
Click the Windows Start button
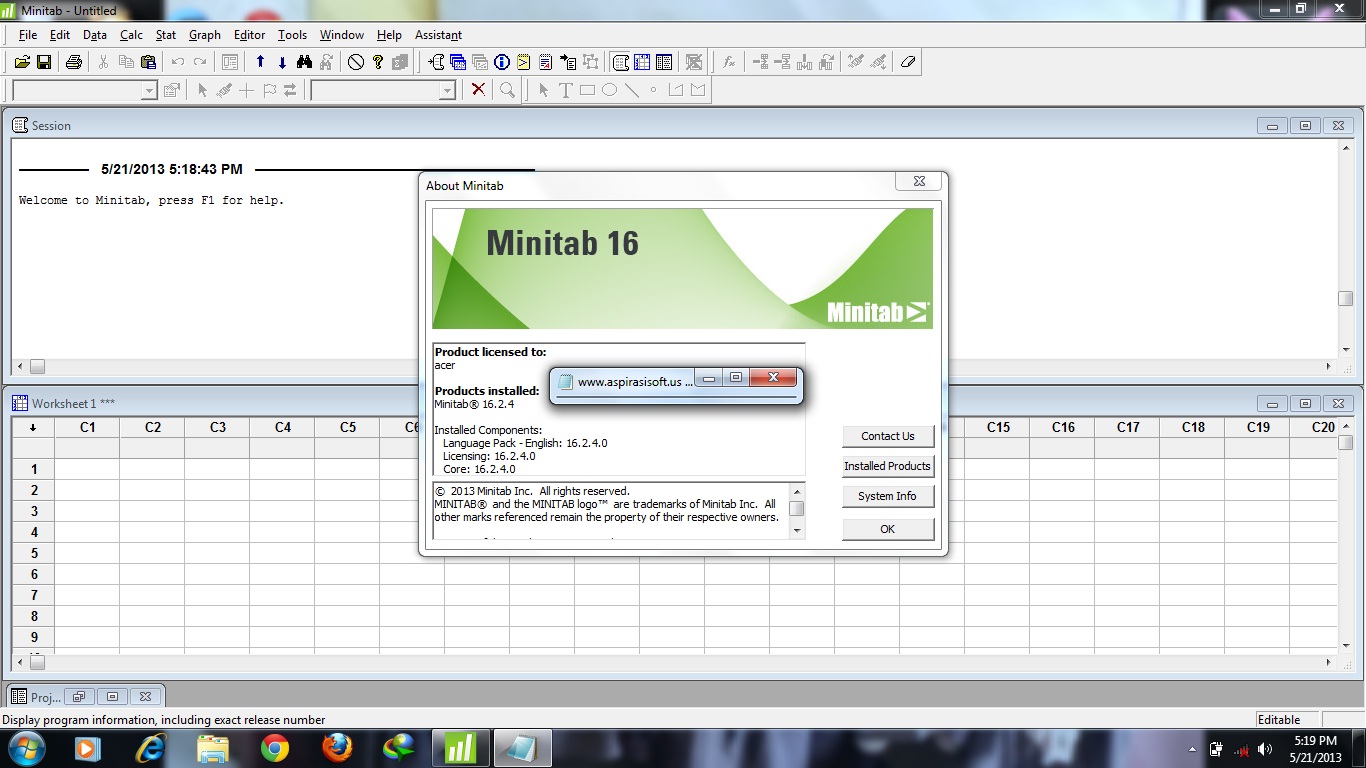point(25,748)
